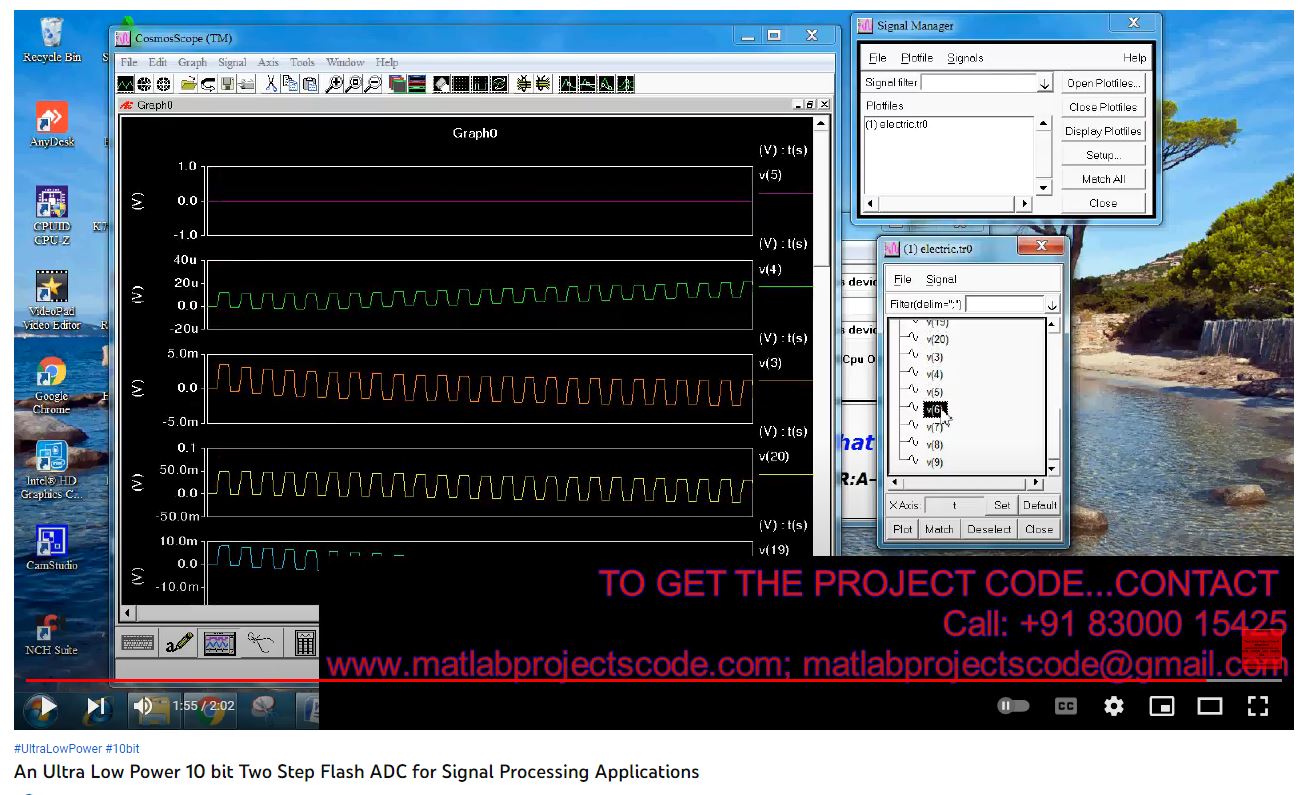The height and width of the screenshot is (795, 1300).
Task: Expand the Filter(delim) dropdown in electric.tr0
Action: (x=1052, y=304)
